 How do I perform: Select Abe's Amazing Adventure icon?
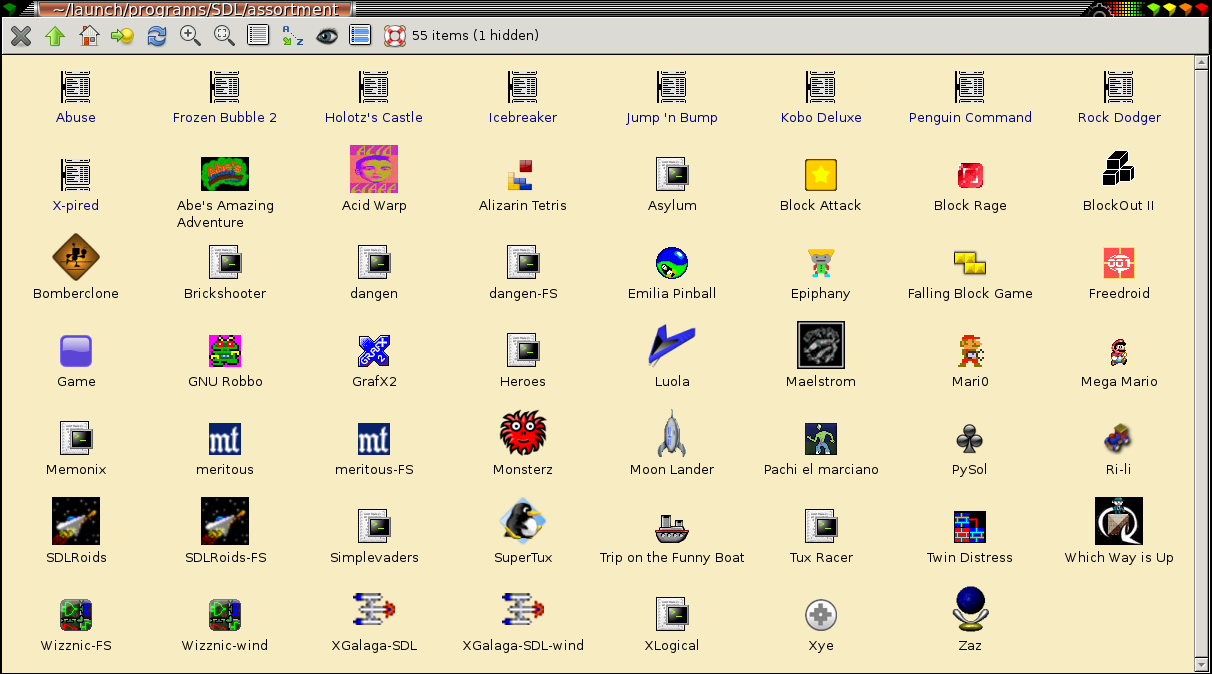225,174
